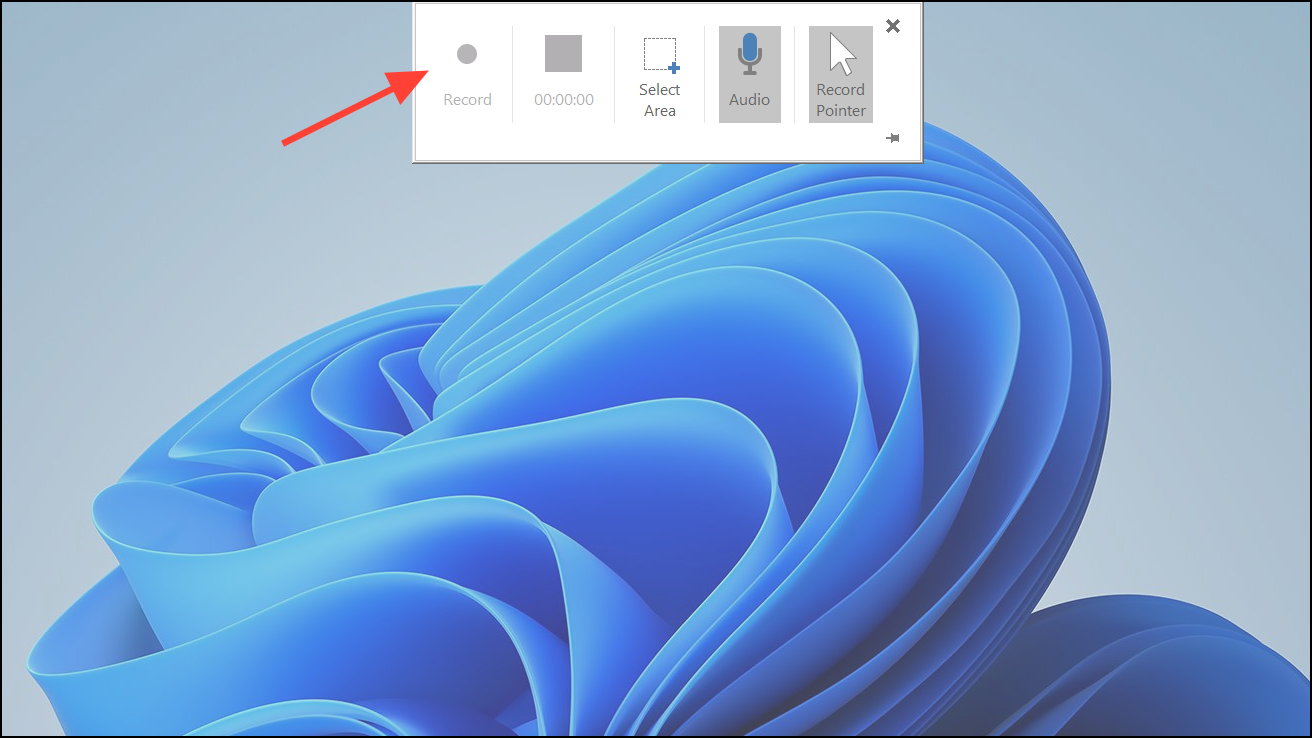The image size is (1312, 738).
Task: Close the screen recording toolbar
Action: pyautogui.click(x=893, y=26)
